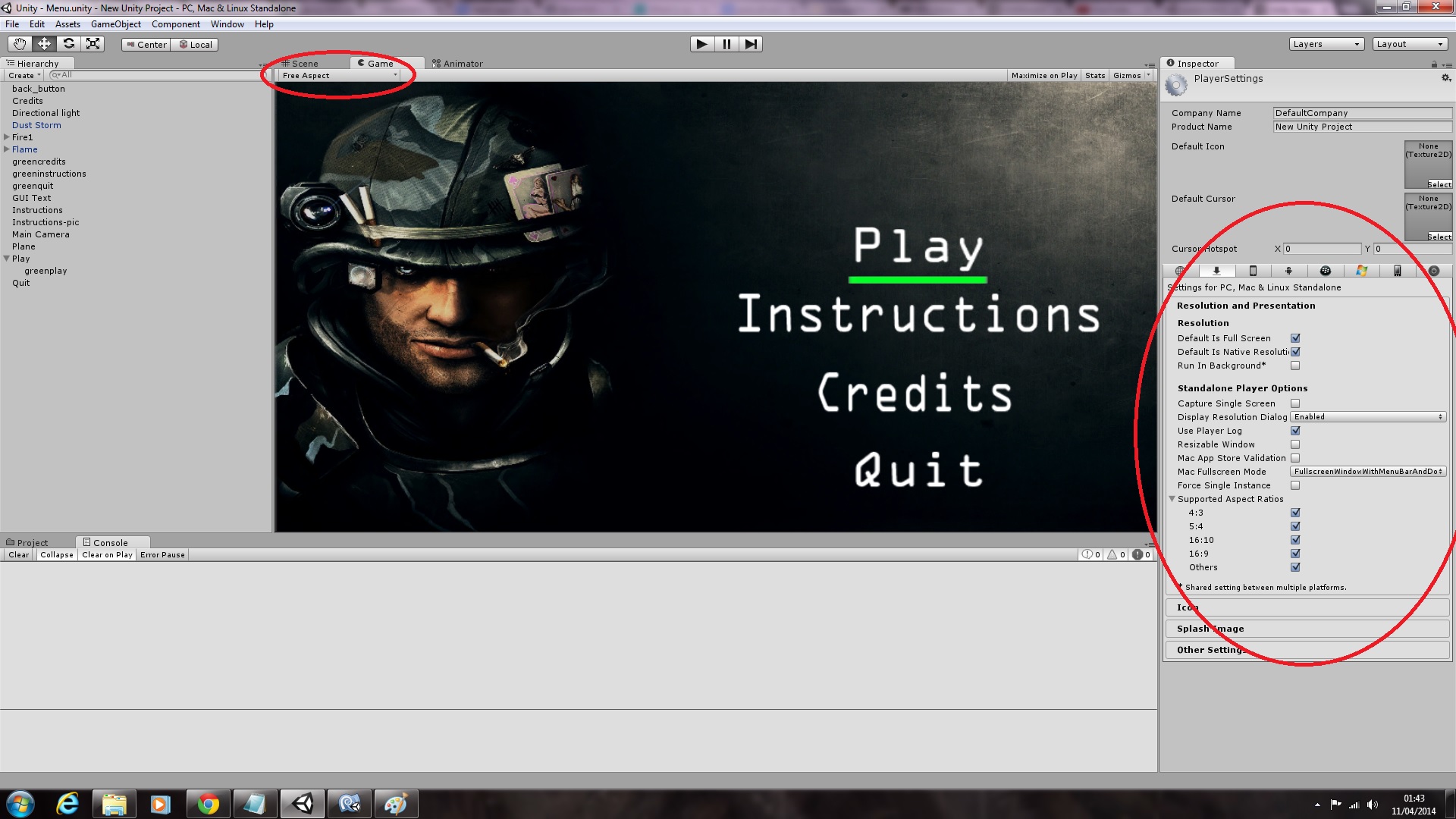
Task: Uncheck Default Is Native Resolution
Action: (x=1295, y=352)
